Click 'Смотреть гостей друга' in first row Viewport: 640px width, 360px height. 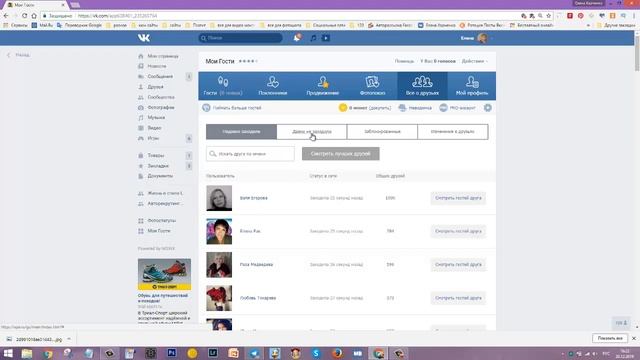pyautogui.click(x=458, y=198)
